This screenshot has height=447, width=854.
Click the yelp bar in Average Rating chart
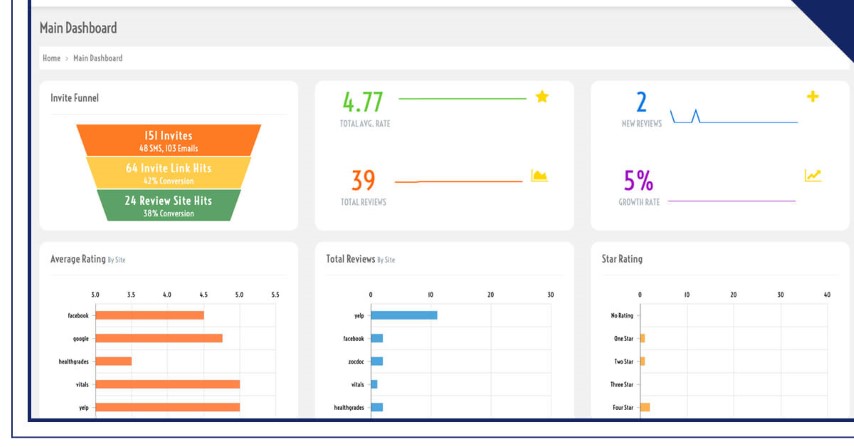pos(168,407)
